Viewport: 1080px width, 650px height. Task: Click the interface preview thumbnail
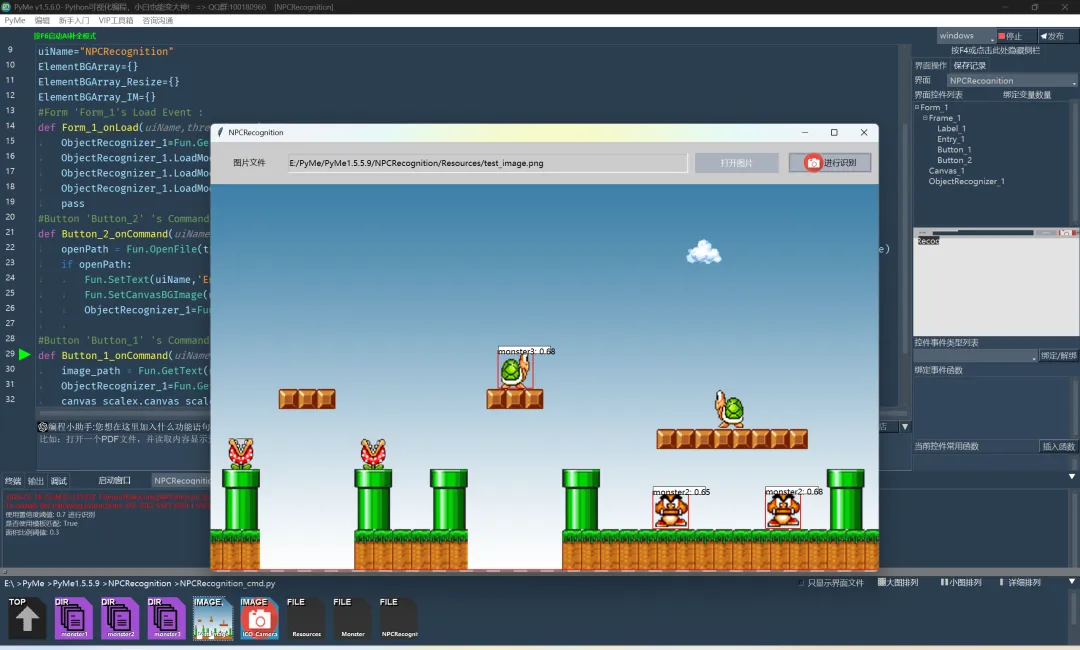(x=996, y=282)
